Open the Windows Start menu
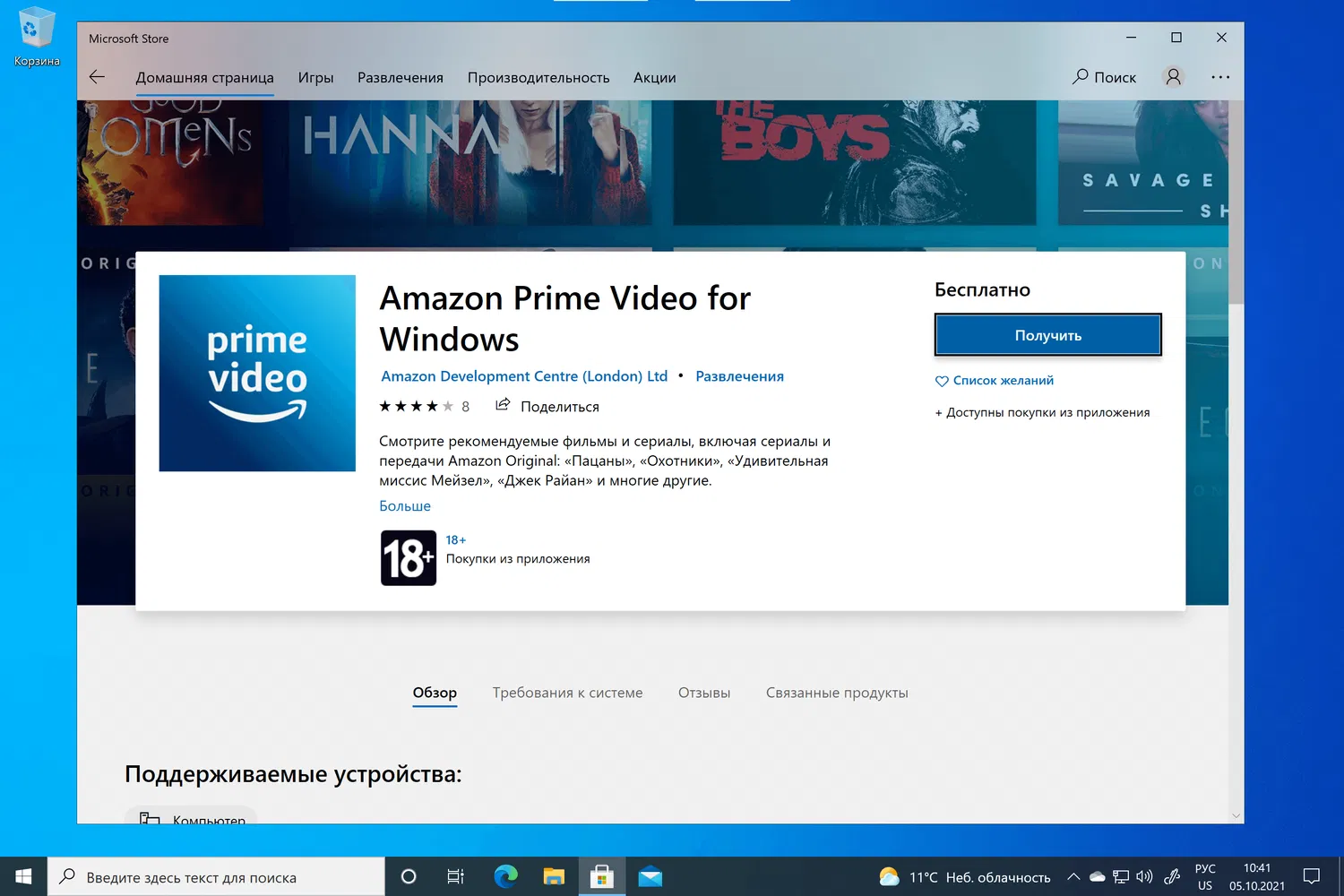 point(23,876)
